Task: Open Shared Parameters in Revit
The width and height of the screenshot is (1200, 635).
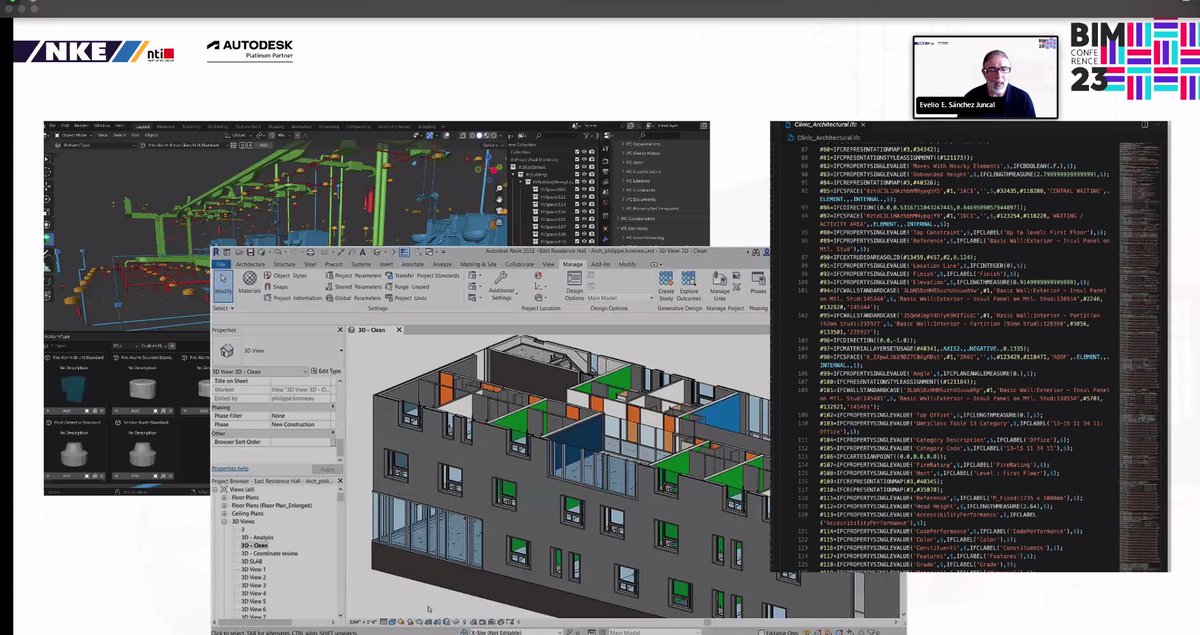Action: [x=354, y=287]
